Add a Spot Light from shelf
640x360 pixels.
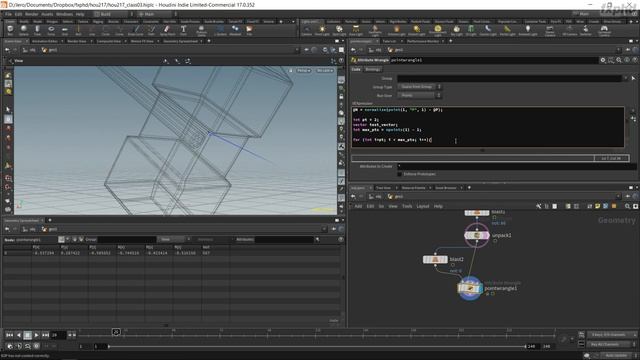tap(339, 30)
